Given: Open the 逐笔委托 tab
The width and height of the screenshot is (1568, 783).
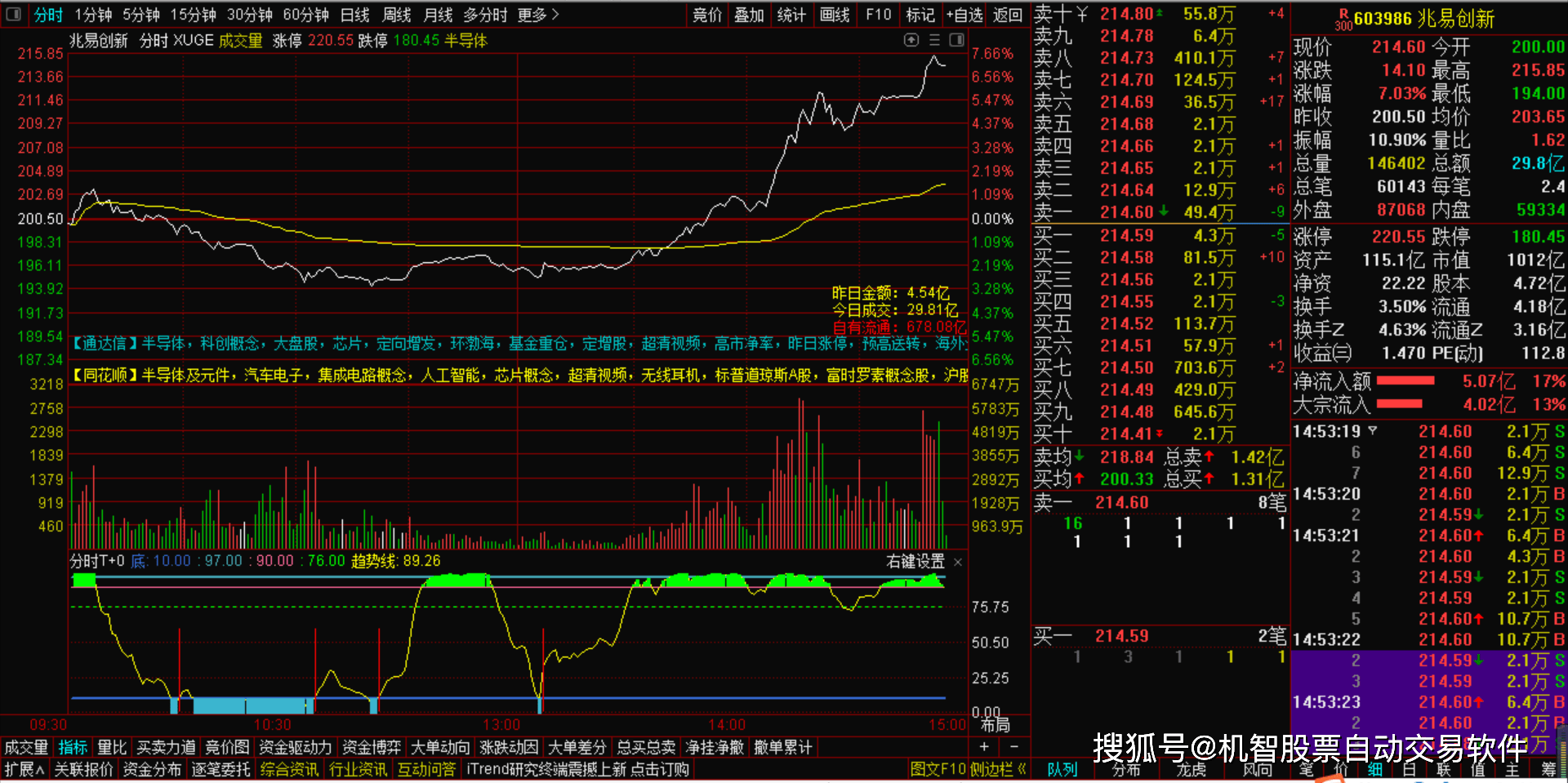Looking at the screenshot, I should 220,769.
